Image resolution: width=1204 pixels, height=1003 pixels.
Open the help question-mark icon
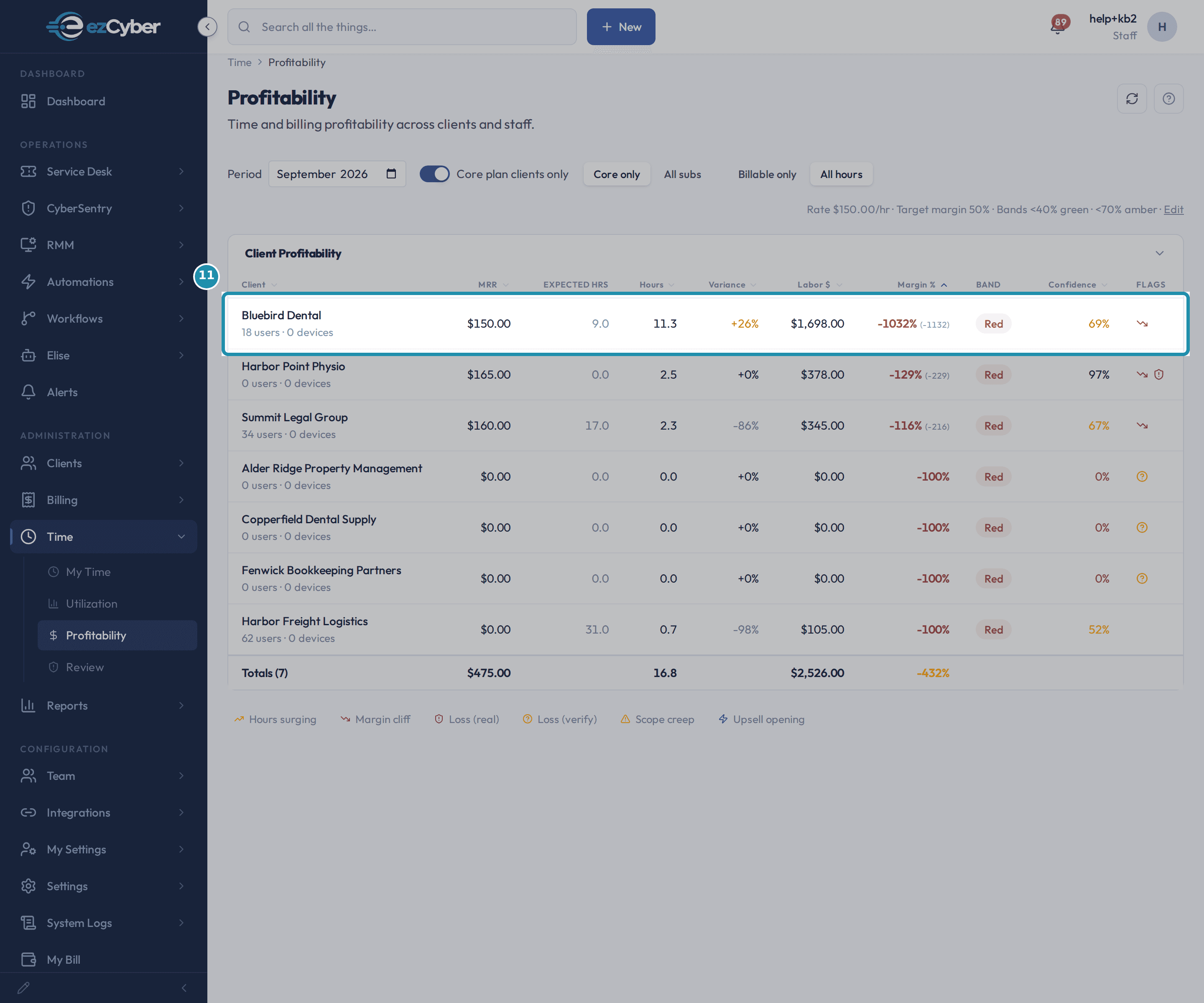coord(1168,99)
